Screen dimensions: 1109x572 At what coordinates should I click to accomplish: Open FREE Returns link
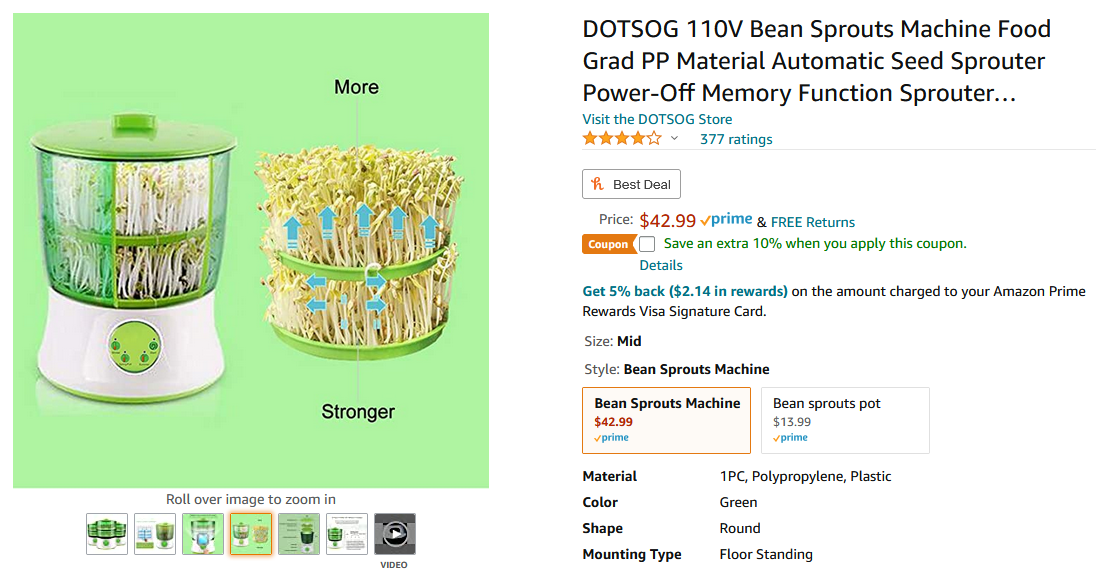click(813, 222)
